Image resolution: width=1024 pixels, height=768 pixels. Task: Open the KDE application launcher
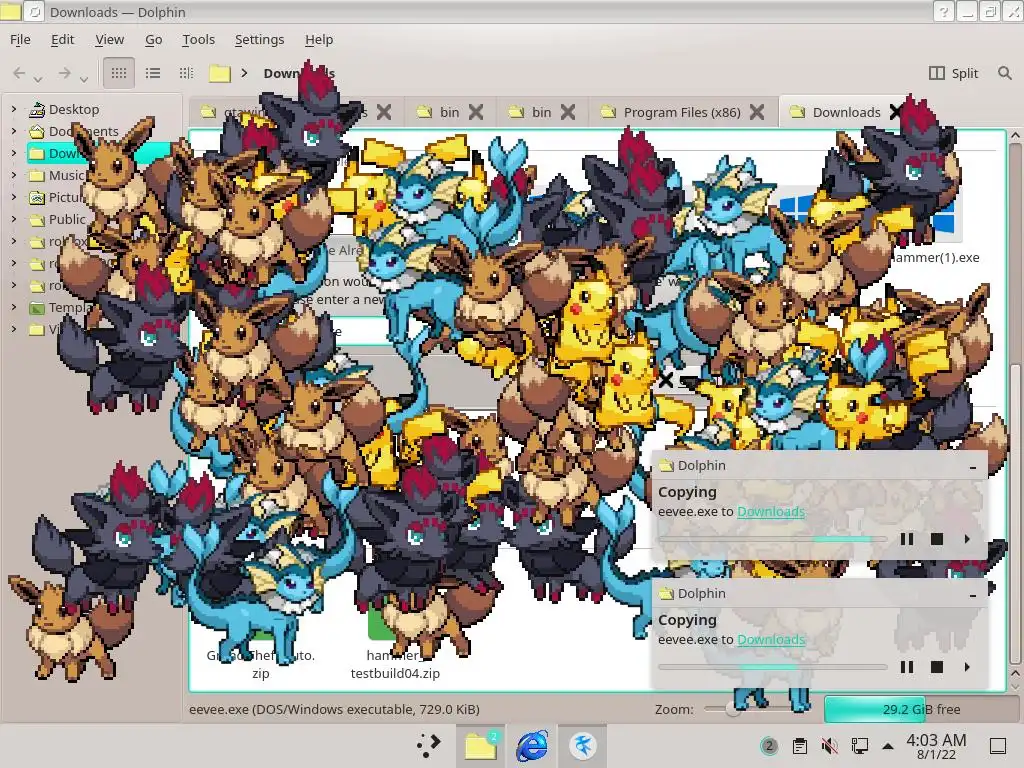(428, 745)
